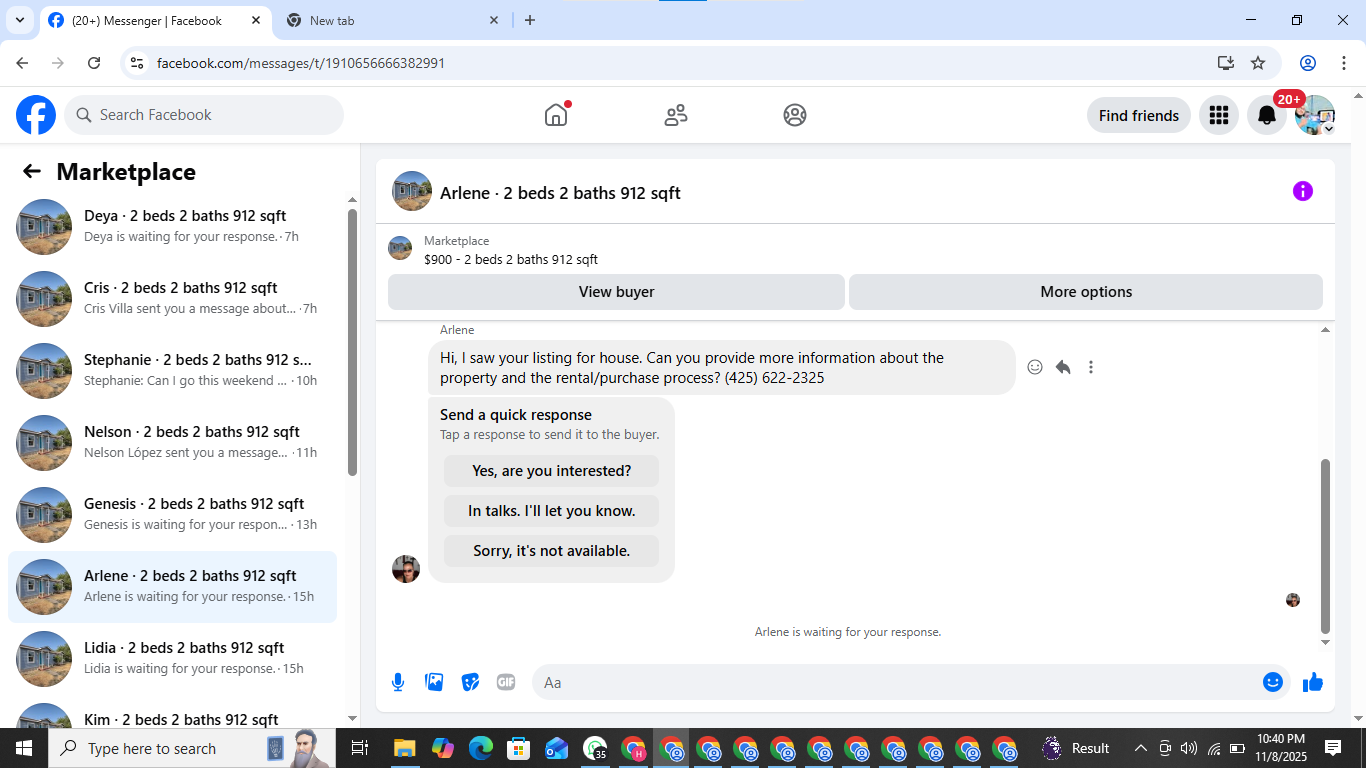Viewport: 1366px width, 768px height.
Task: Open Cris's conversation
Action: tap(172, 299)
